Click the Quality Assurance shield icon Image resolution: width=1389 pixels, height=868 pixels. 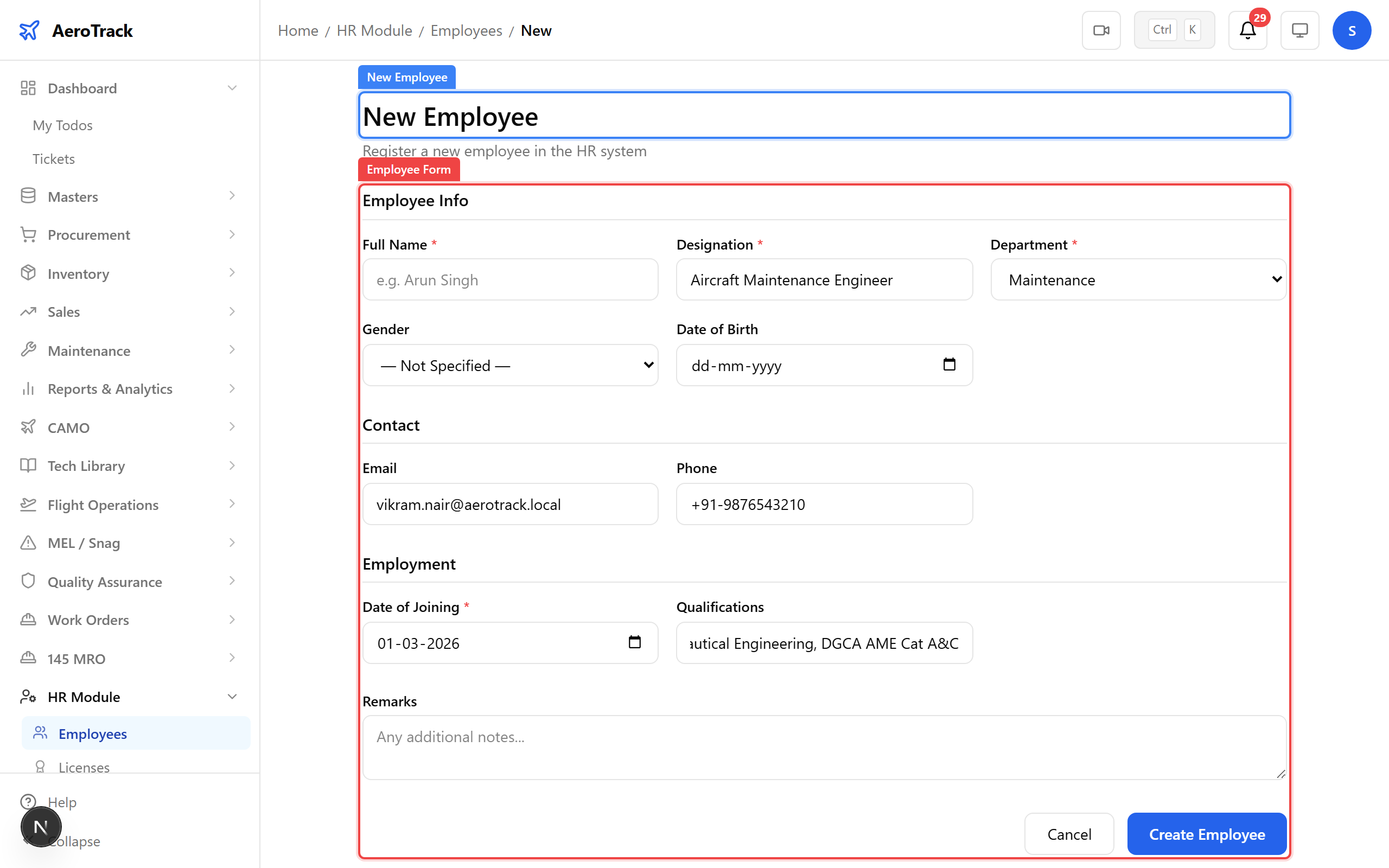point(28,581)
